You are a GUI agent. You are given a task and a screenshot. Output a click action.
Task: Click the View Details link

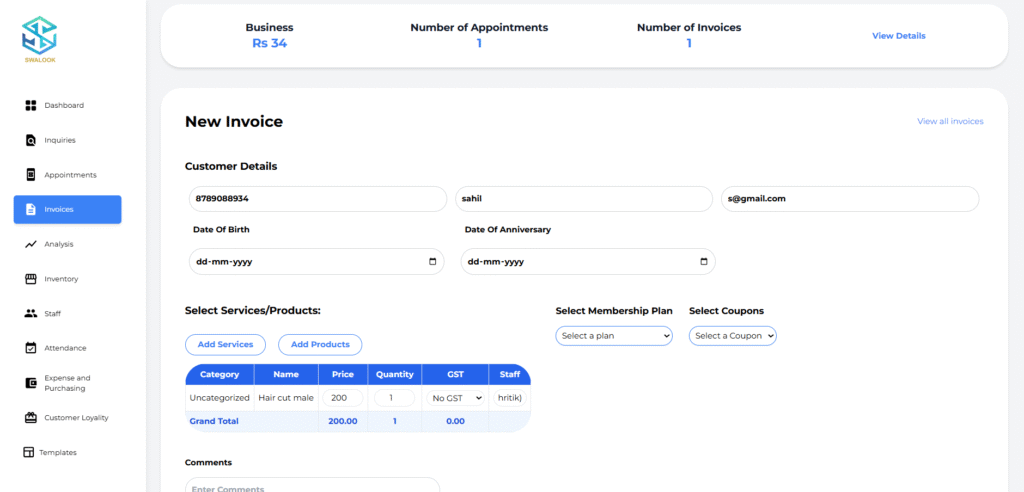(x=899, y=36)
